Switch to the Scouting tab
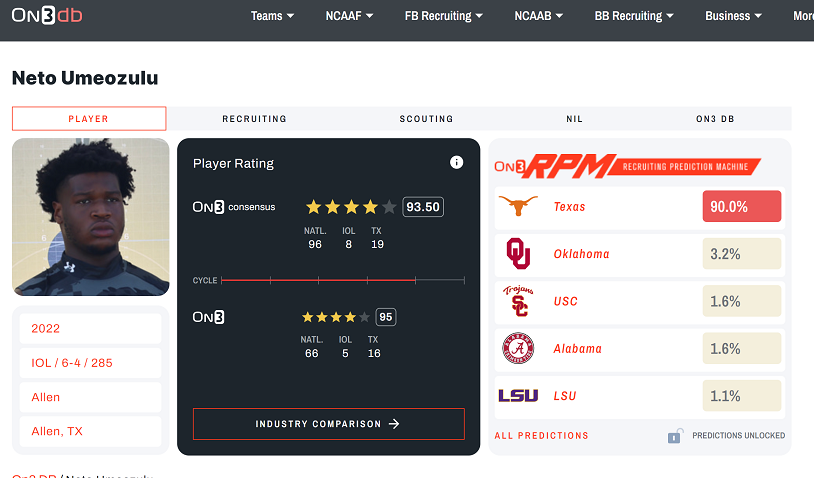This screenshot has height=478, width=814. click(x=427, y=119)
